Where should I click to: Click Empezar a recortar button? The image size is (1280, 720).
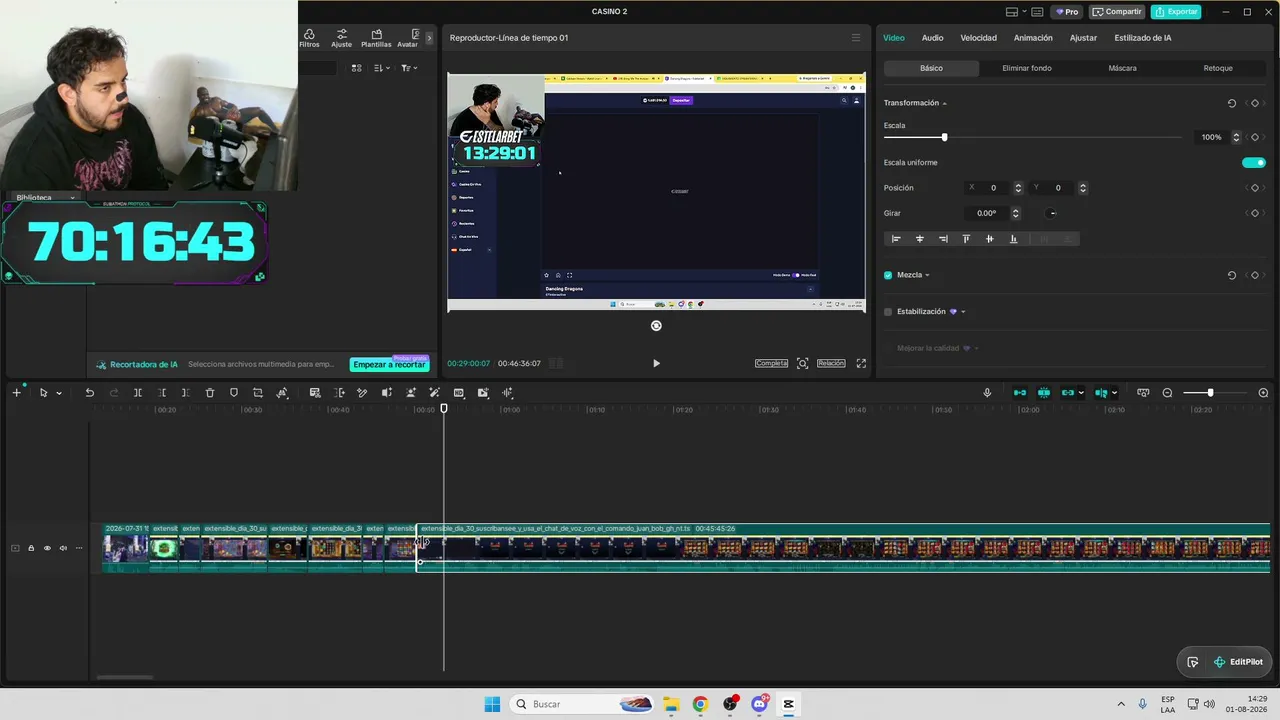click(389, 365)
